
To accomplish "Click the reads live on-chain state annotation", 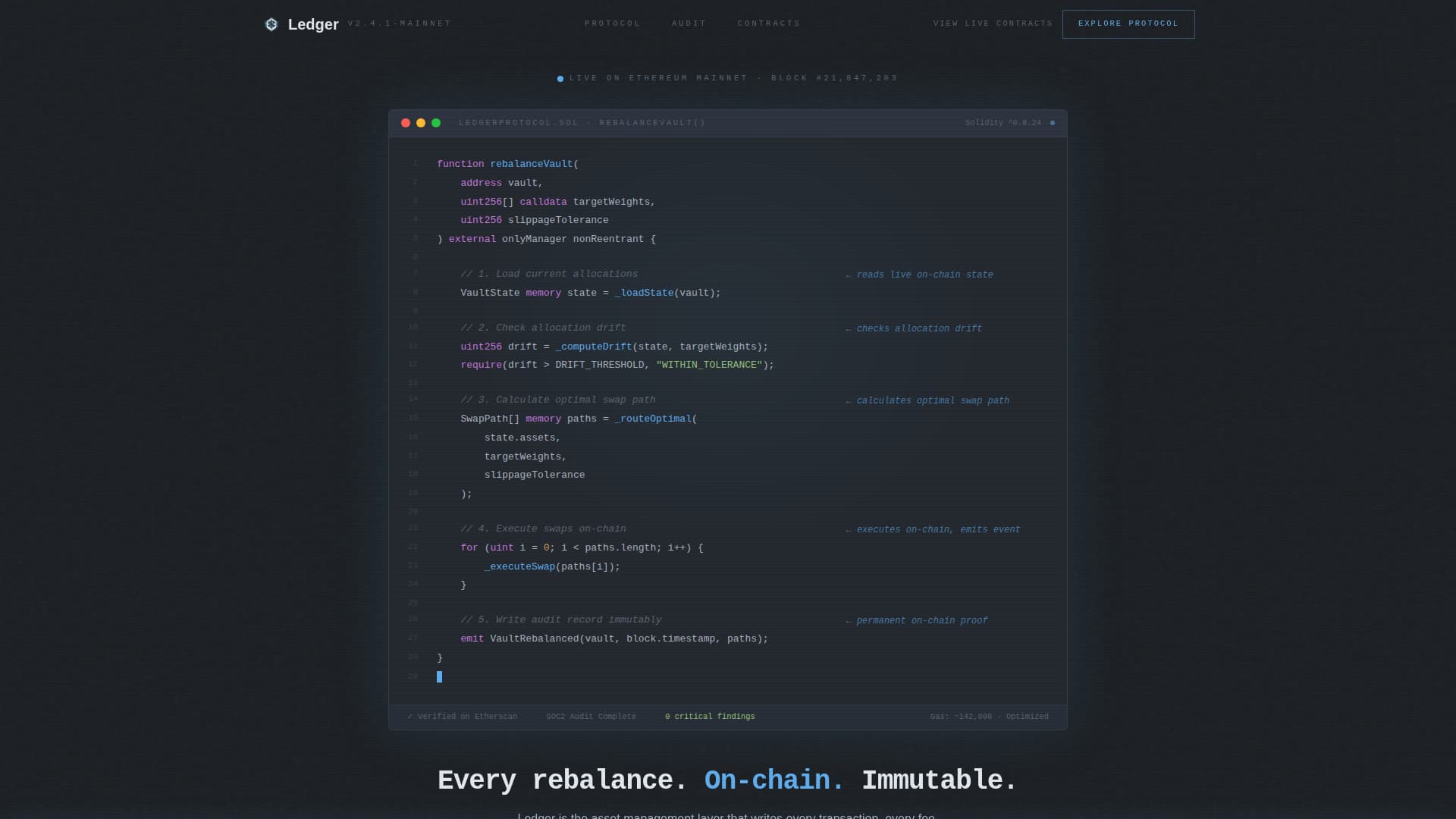I will 919,275.
